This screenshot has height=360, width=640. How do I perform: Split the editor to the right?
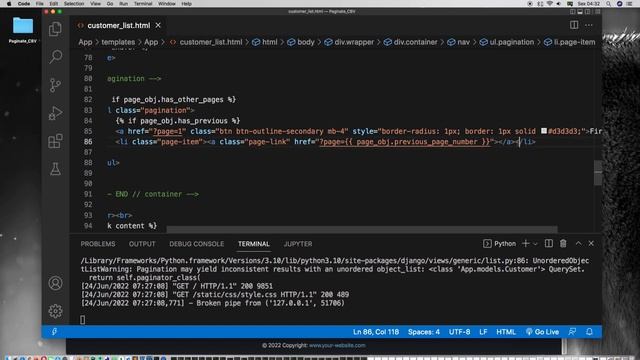574,25
